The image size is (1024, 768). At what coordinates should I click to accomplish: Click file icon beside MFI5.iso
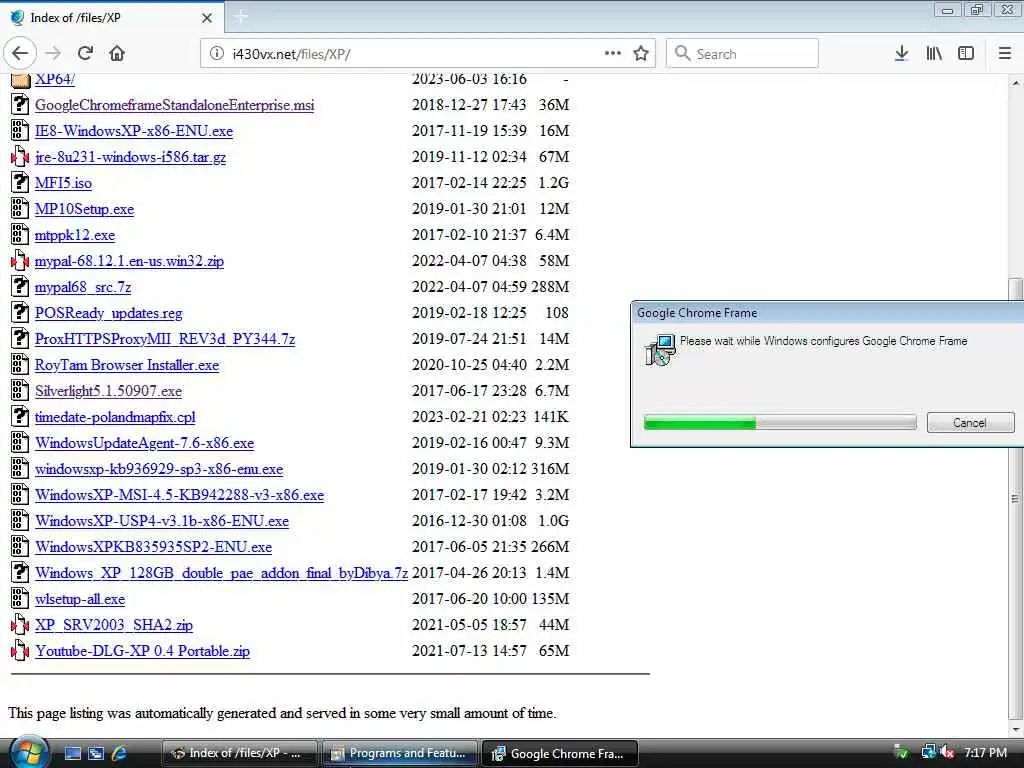(20, 182)
